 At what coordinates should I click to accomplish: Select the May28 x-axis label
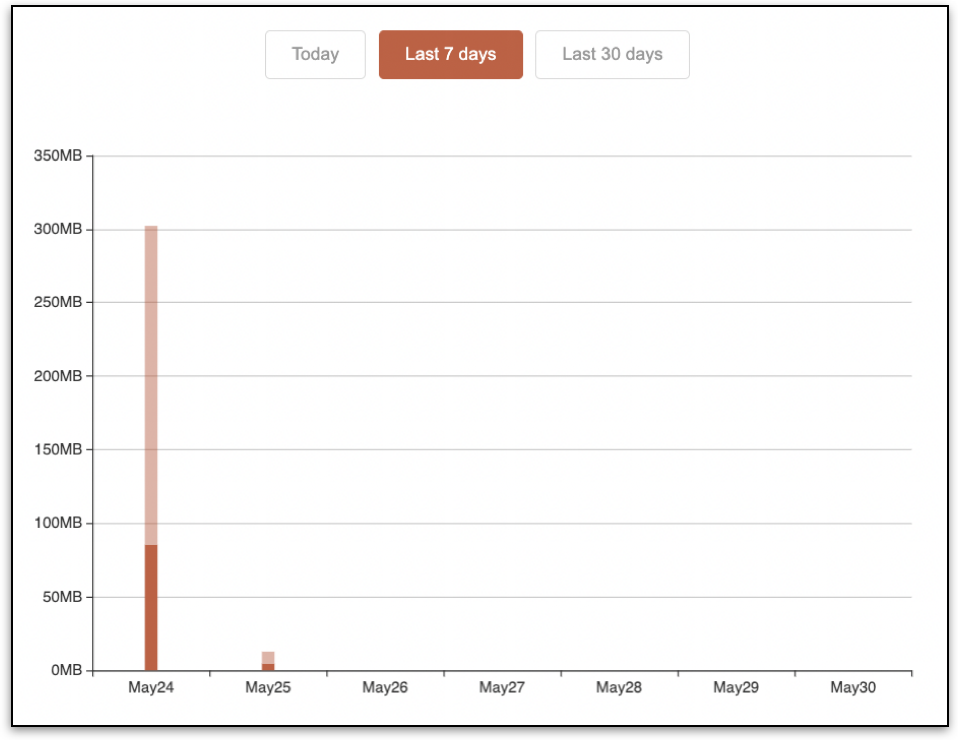tap(619, 687)
